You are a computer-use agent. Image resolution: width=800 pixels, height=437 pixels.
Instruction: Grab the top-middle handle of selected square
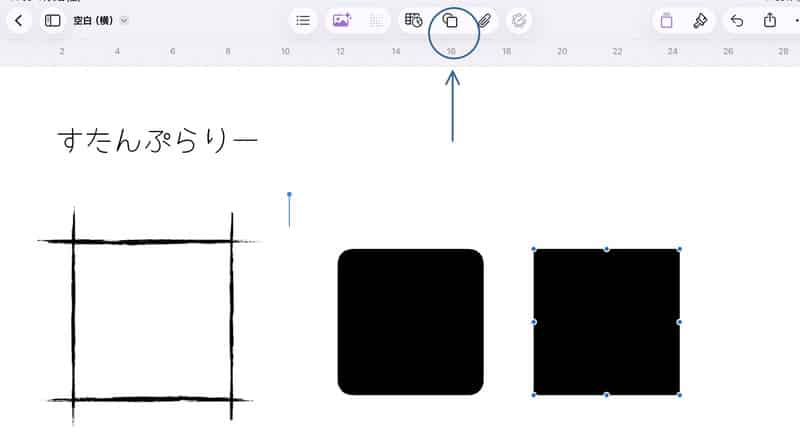(x=607, y=249)
